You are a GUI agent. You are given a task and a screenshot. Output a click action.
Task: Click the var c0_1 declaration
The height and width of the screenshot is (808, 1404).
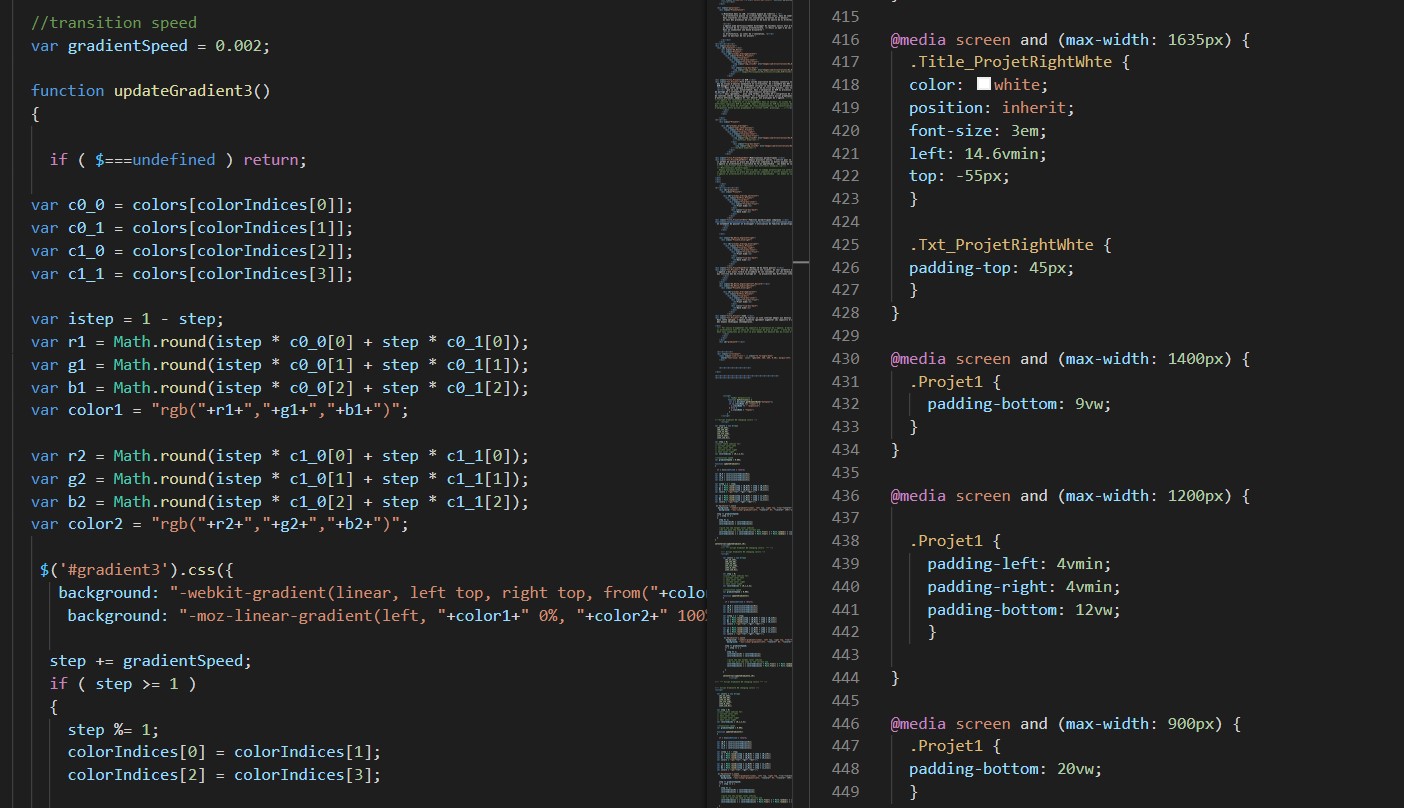[x=192, y=228]
